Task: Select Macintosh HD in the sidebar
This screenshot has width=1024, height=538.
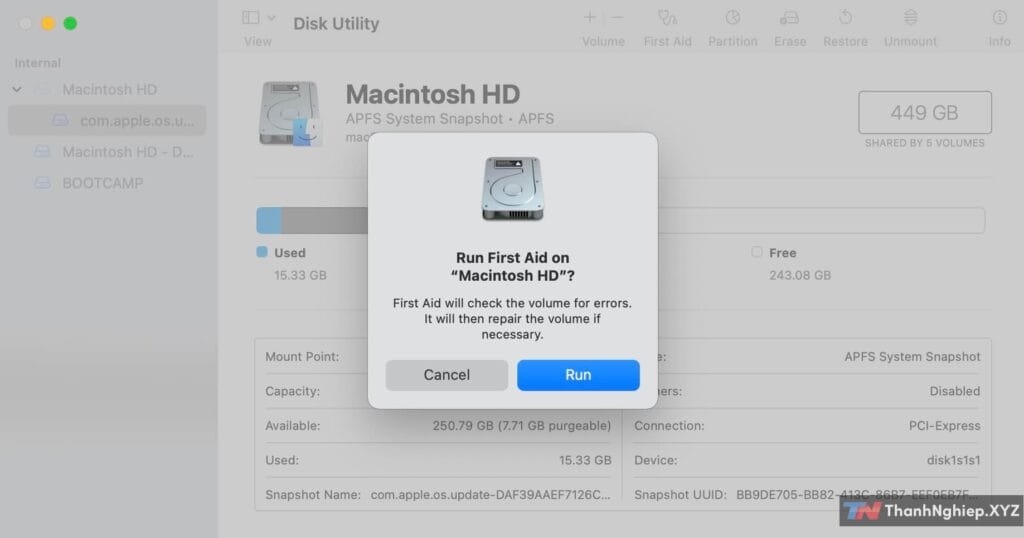Action: coord(110,89)
